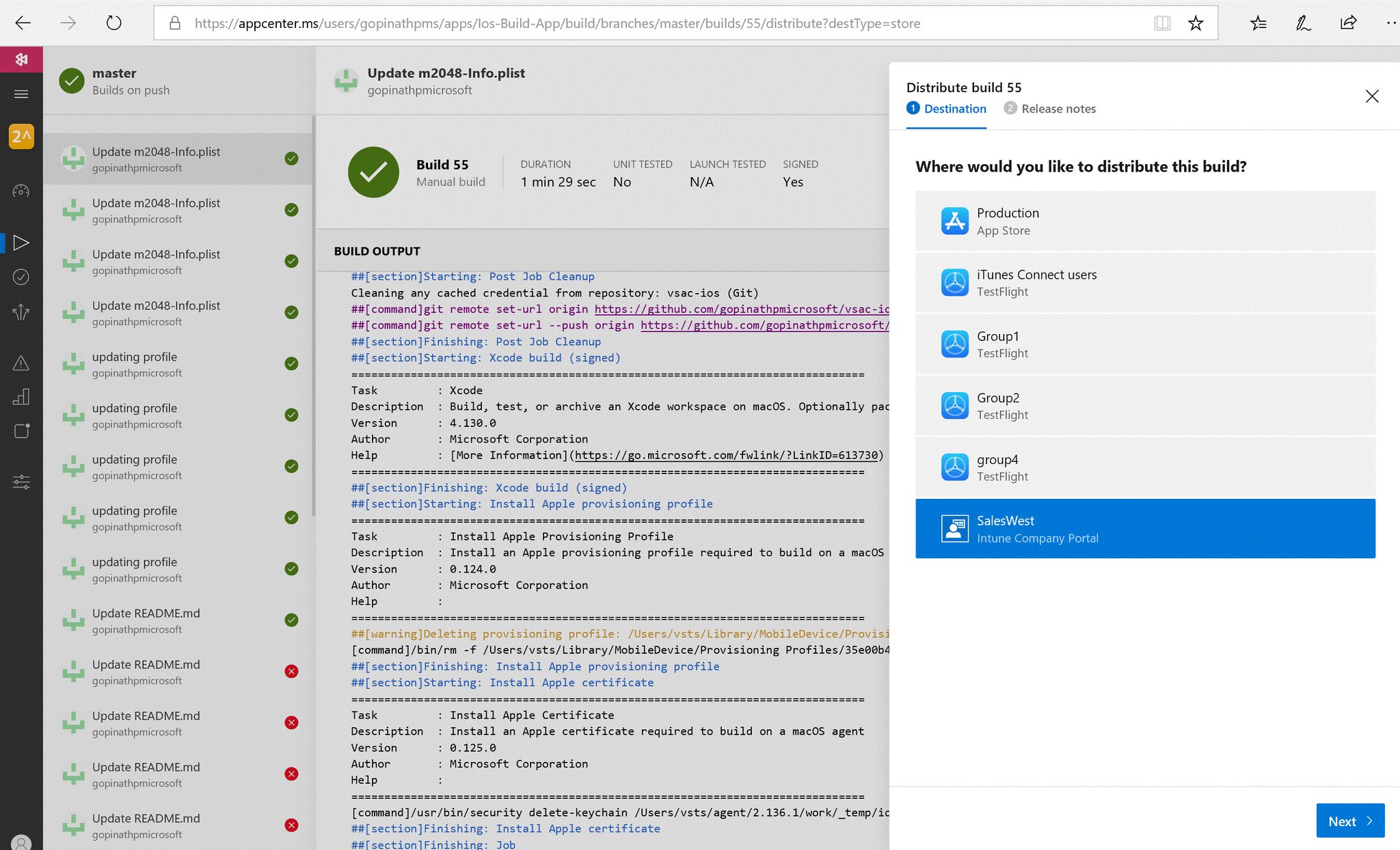Open Analytics bar chart icon
Screen dimensions: 1400x850
[x=21, y=397]
